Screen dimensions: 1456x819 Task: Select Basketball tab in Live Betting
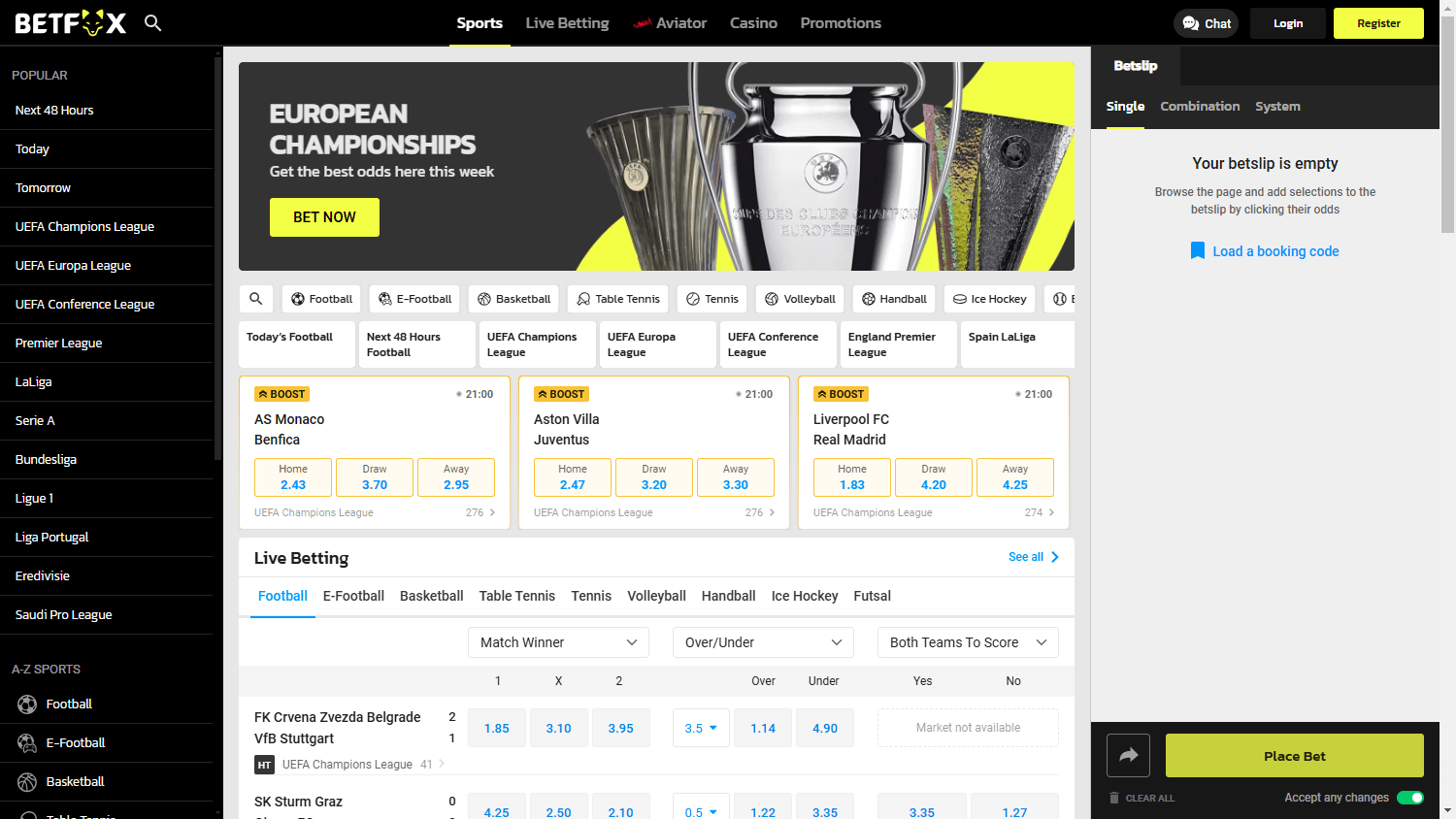point(431,596)
